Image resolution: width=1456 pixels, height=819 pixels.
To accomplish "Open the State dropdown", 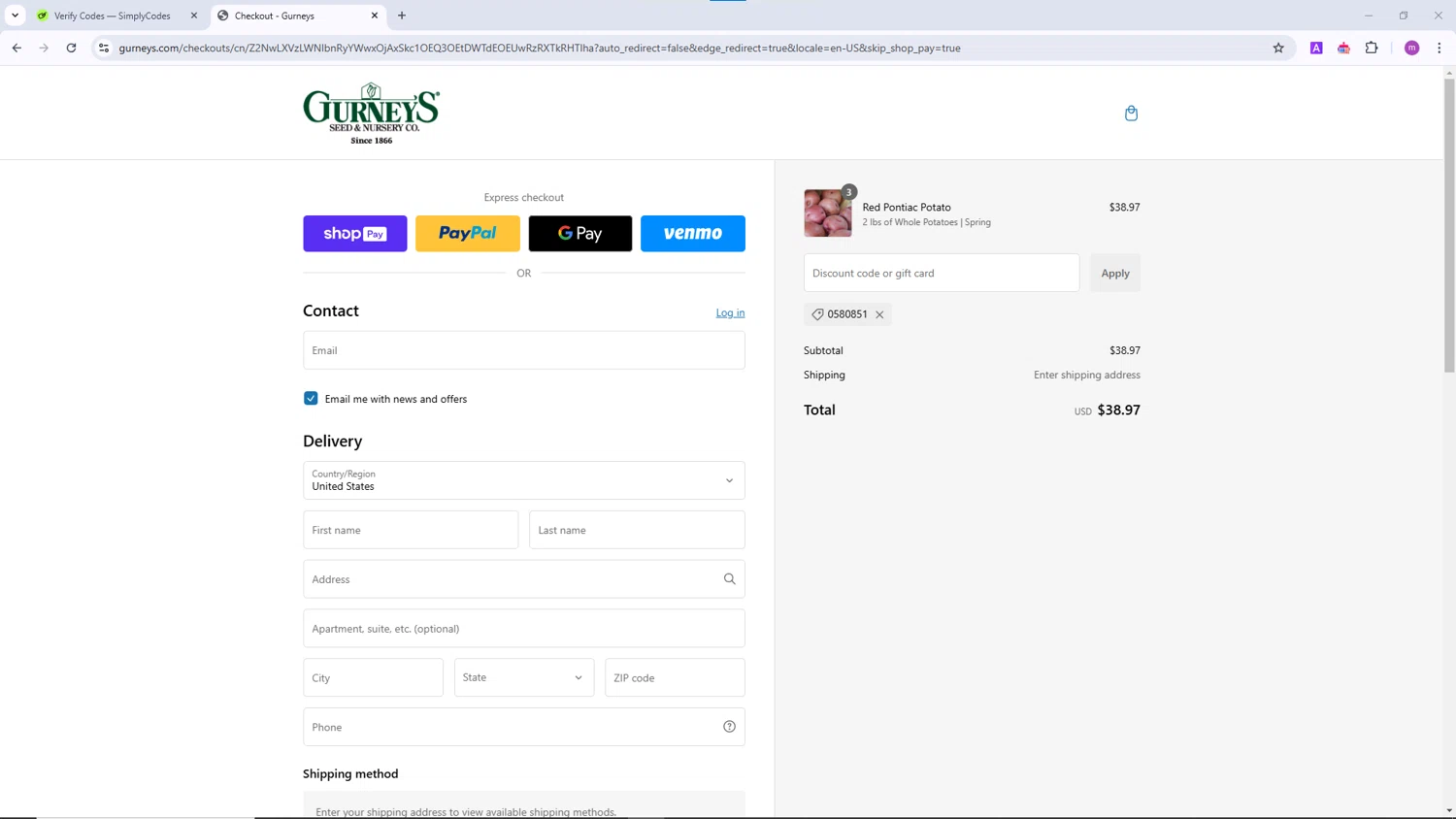I will tap(524, 677).
